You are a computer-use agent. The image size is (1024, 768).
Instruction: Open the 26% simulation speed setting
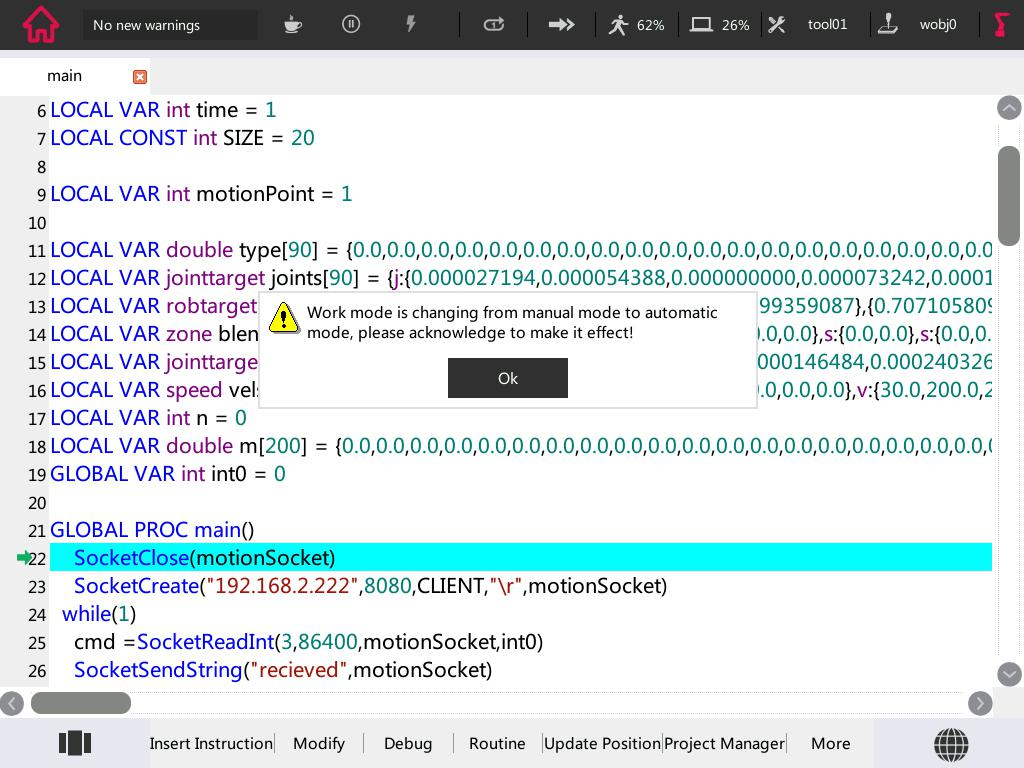point(720,24)
